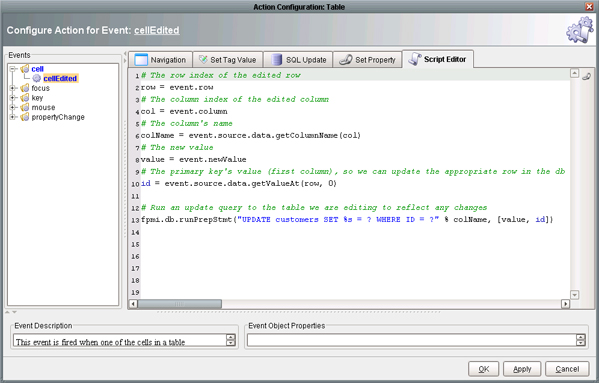The height and width of the screenshot is (383, 599).
Task: Click the Event Object Properties field
Action: pyautogui.click(x=411, y=340)
